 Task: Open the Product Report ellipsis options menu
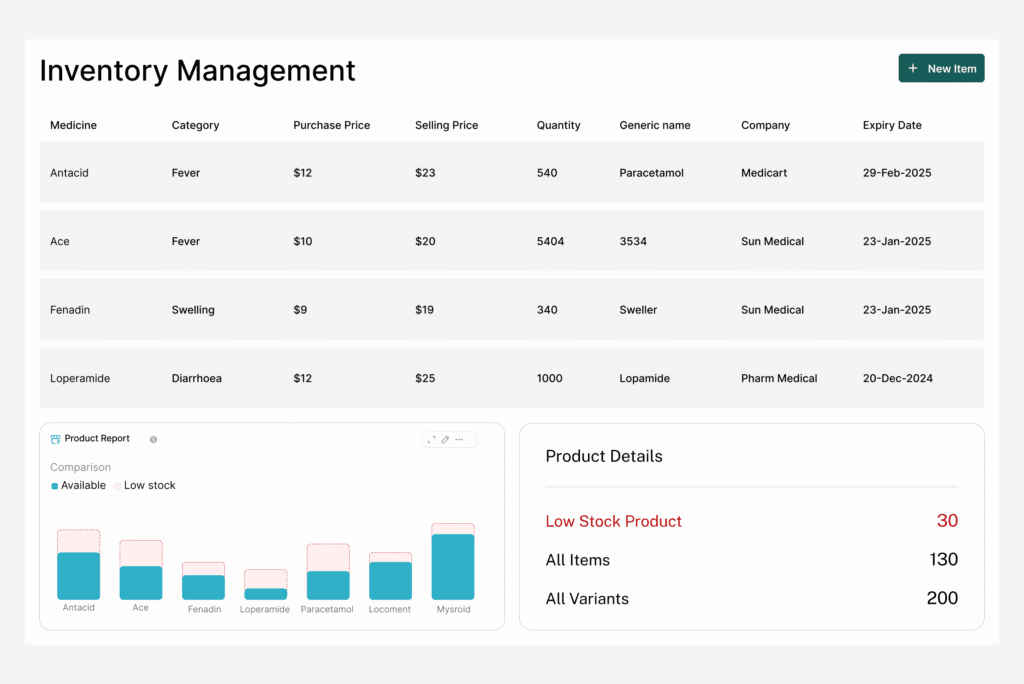point(458,439)
